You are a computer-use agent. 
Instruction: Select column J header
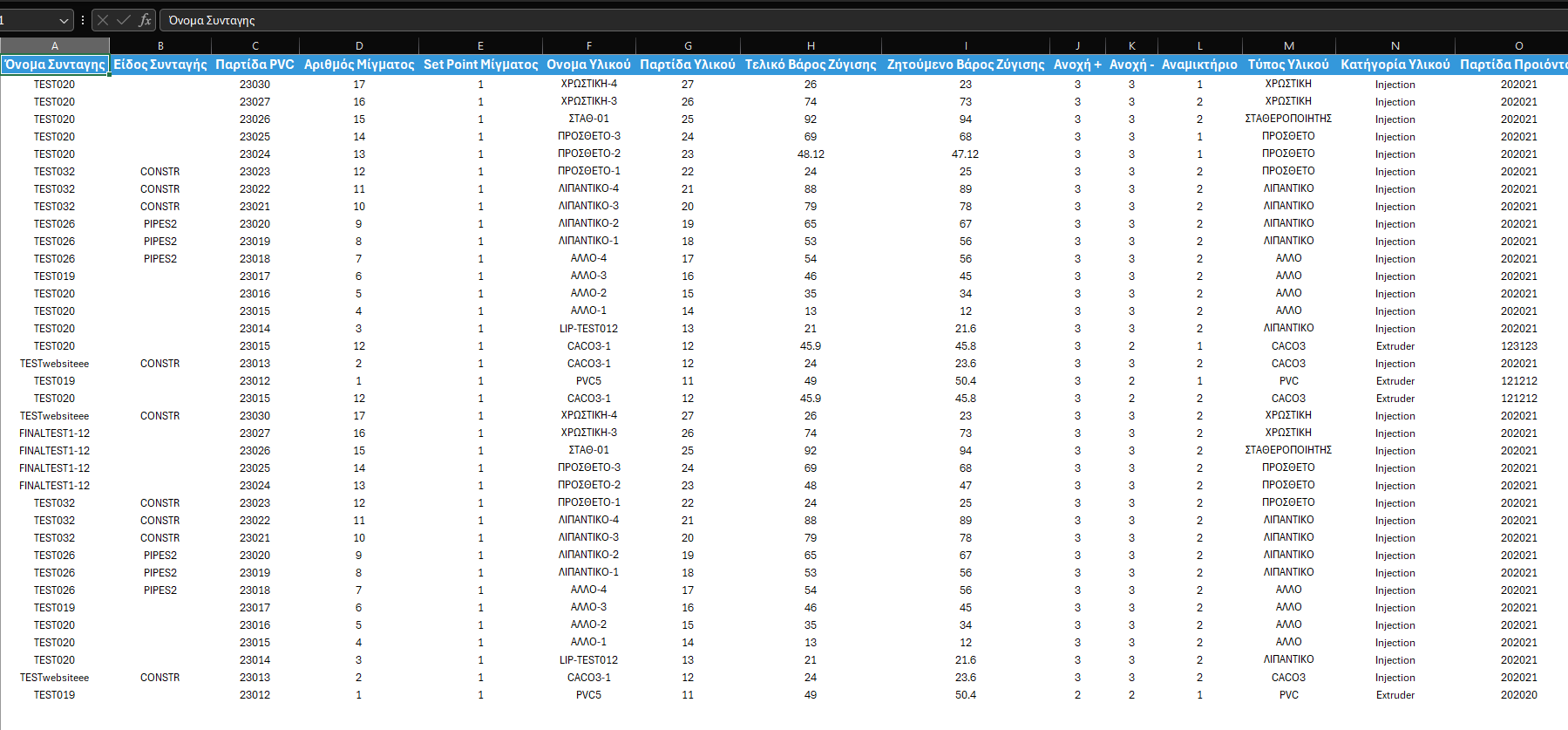click(1077, 45)
